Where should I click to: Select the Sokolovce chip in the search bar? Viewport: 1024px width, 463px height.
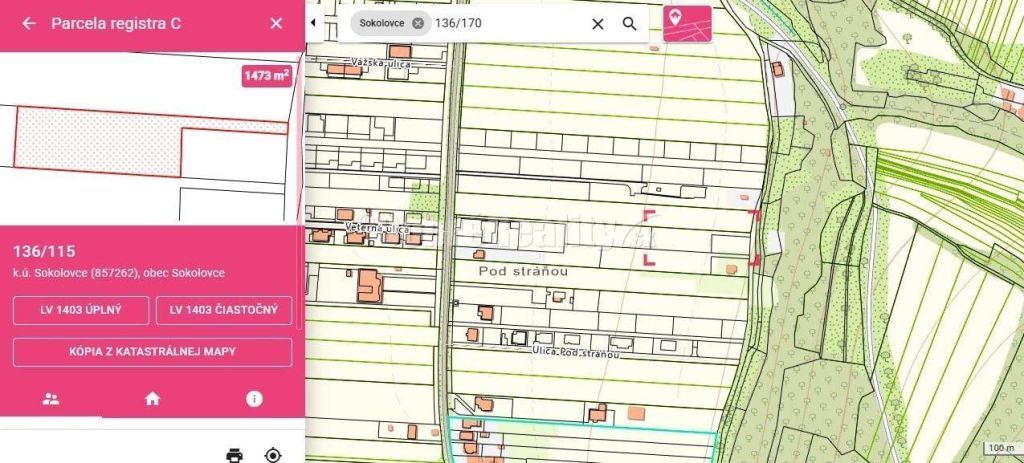tap(391, 24)
